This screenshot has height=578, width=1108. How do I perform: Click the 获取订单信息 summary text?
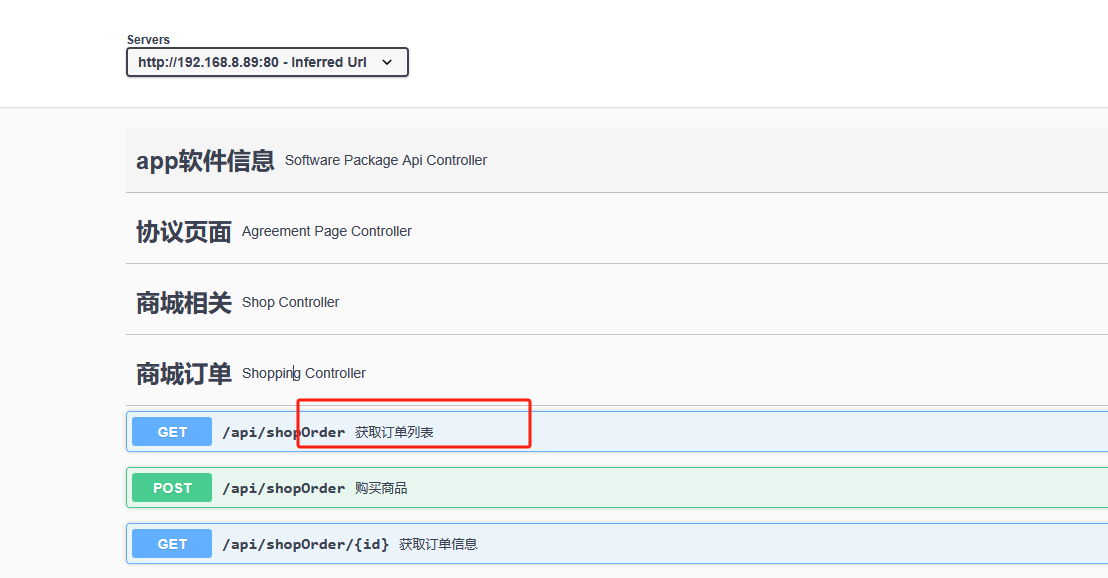point(438,544)
